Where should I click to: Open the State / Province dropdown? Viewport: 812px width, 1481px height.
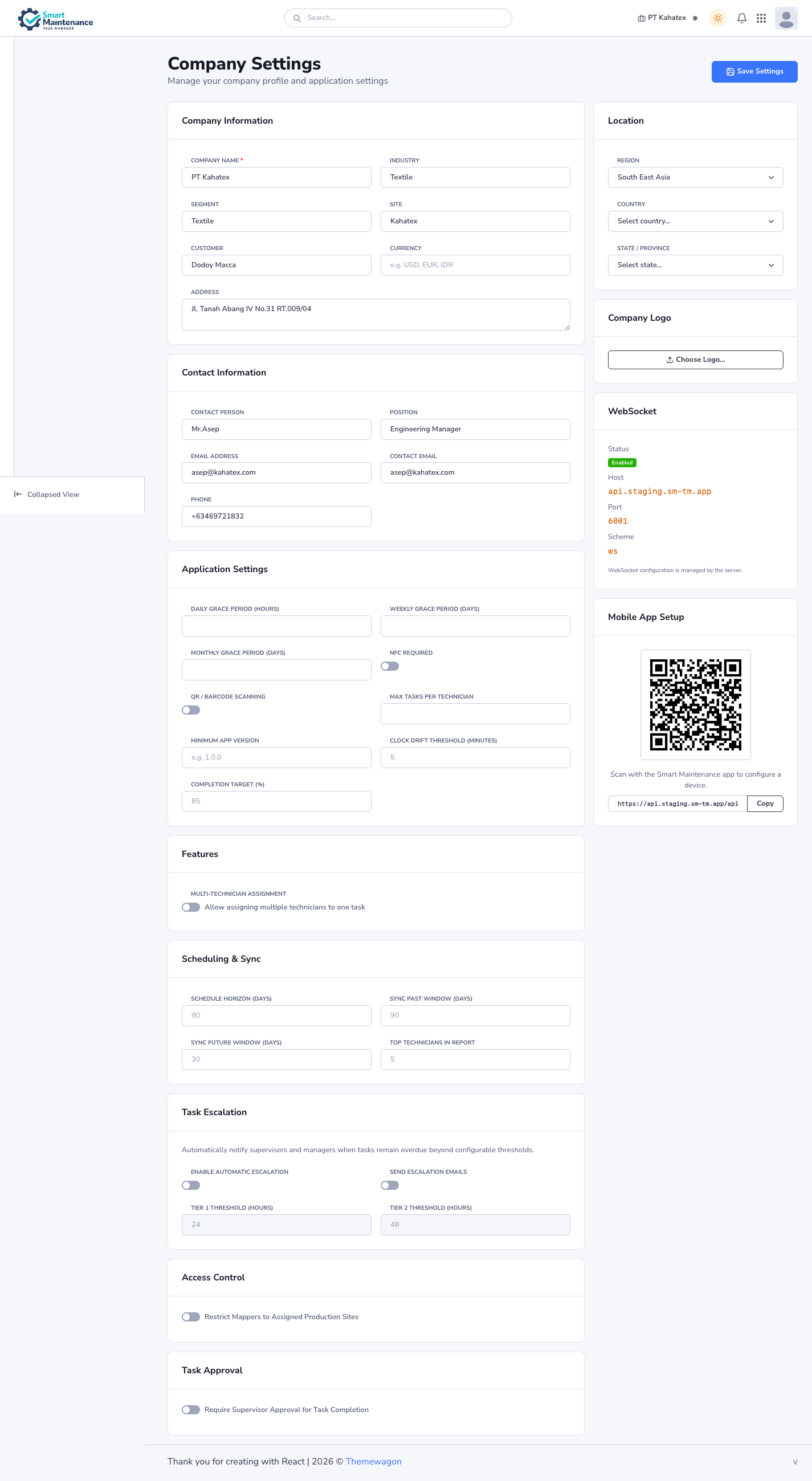click(x=695, y=265)
